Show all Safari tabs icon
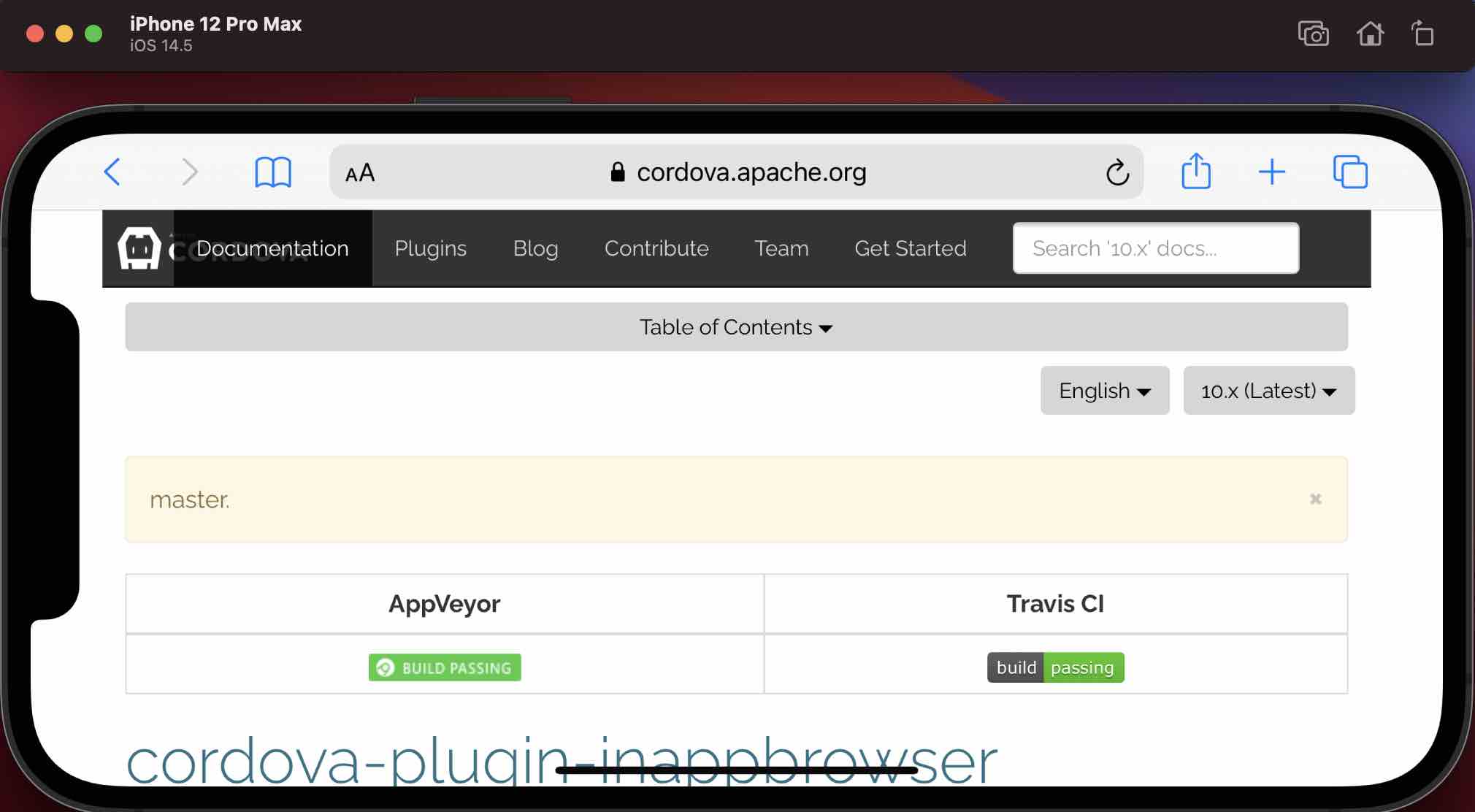Image resolution: width=1475 pixels, height=812 pixels. [x=1350, y=172]
